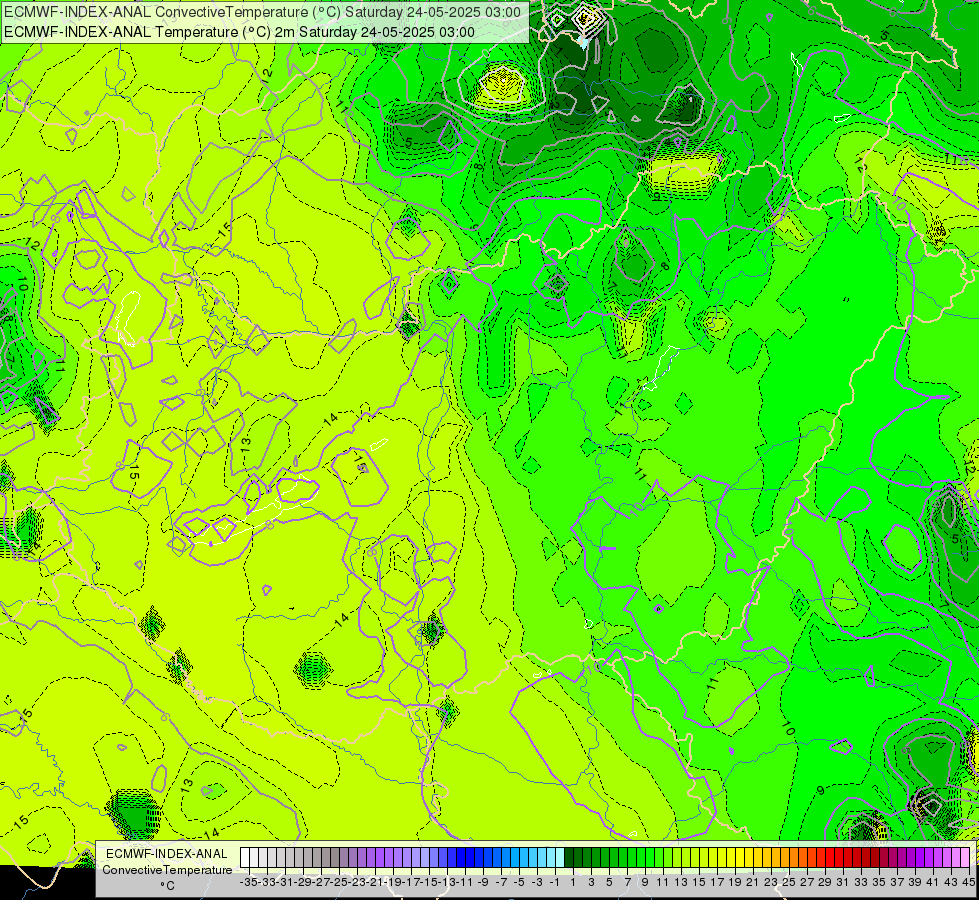Click the '-23' value on the color scale
The height and width of the screenshot is (900, 979).
tap(357, 882)
